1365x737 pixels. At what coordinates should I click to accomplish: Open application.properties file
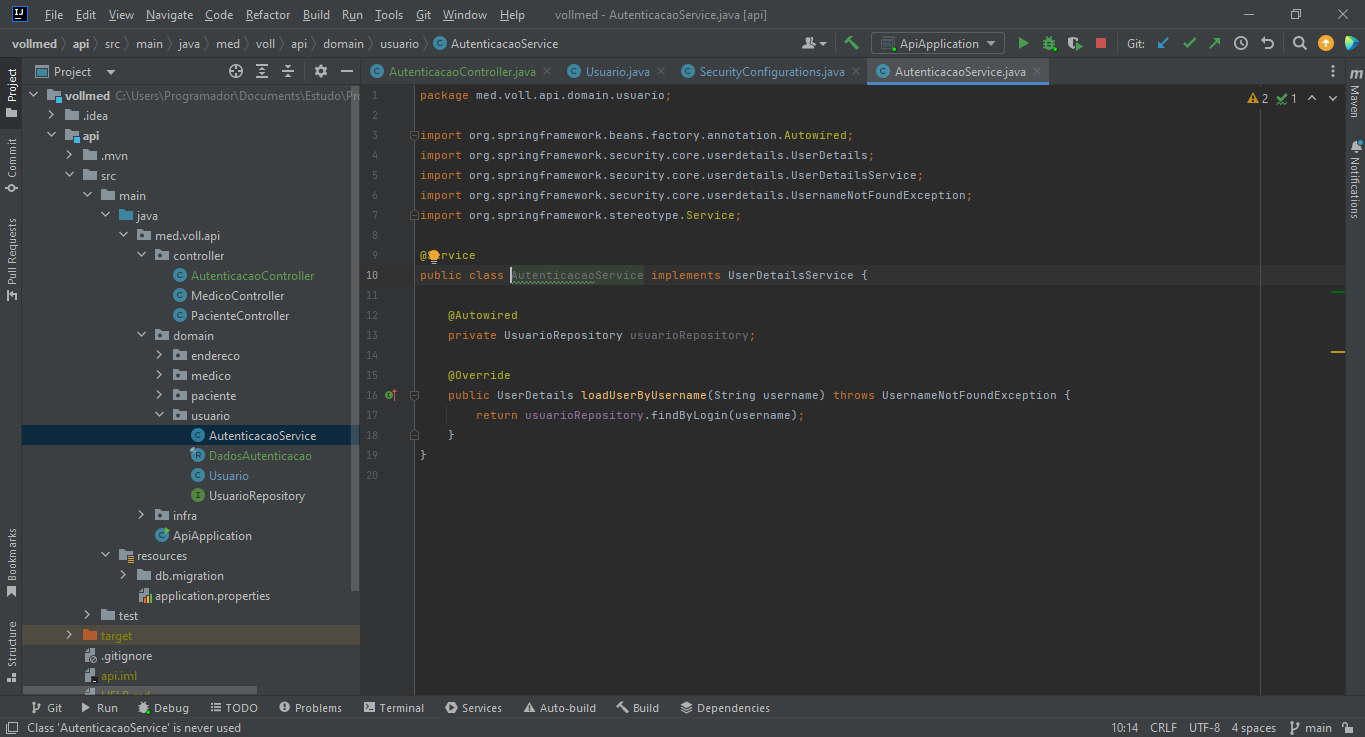click(x=212, y=596)
